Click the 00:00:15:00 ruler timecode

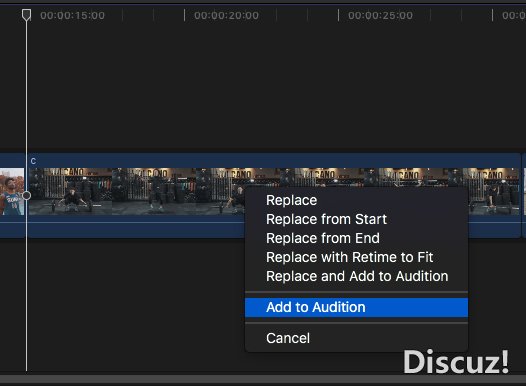coord(72,15)
